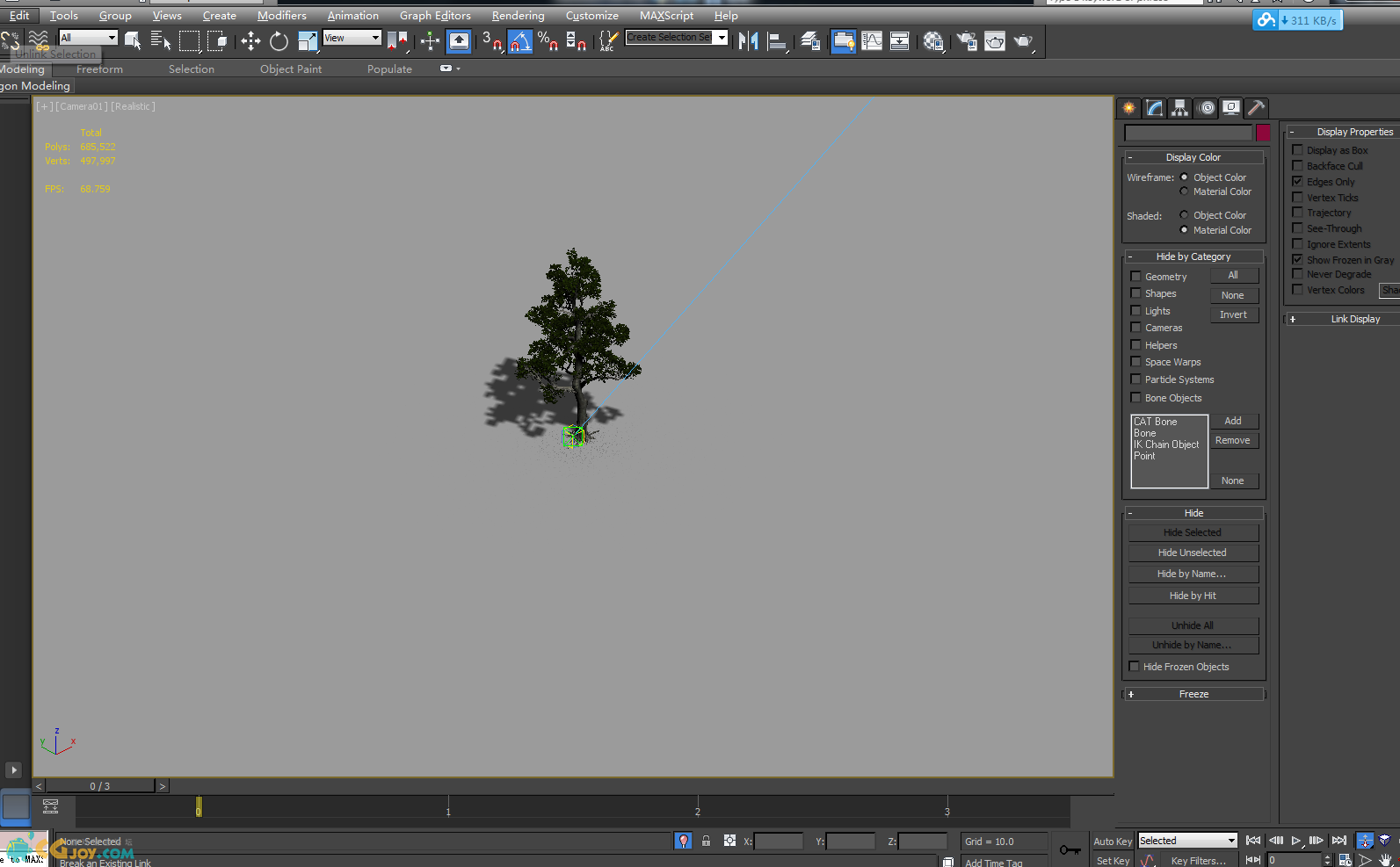Toggle Select and Manipulate tool

(x=430, y=40)
